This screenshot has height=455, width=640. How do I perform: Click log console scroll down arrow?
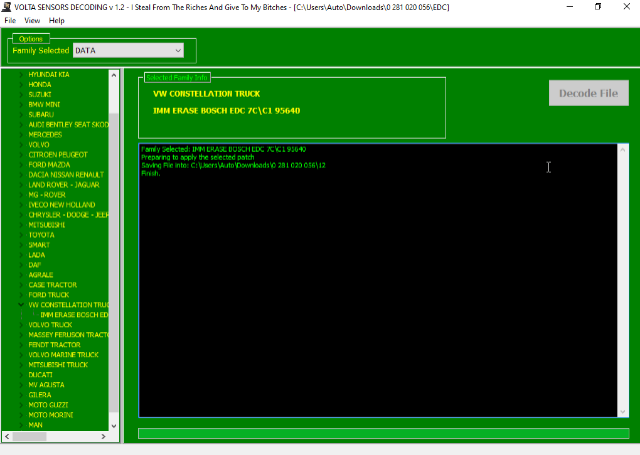click(622, 412)
